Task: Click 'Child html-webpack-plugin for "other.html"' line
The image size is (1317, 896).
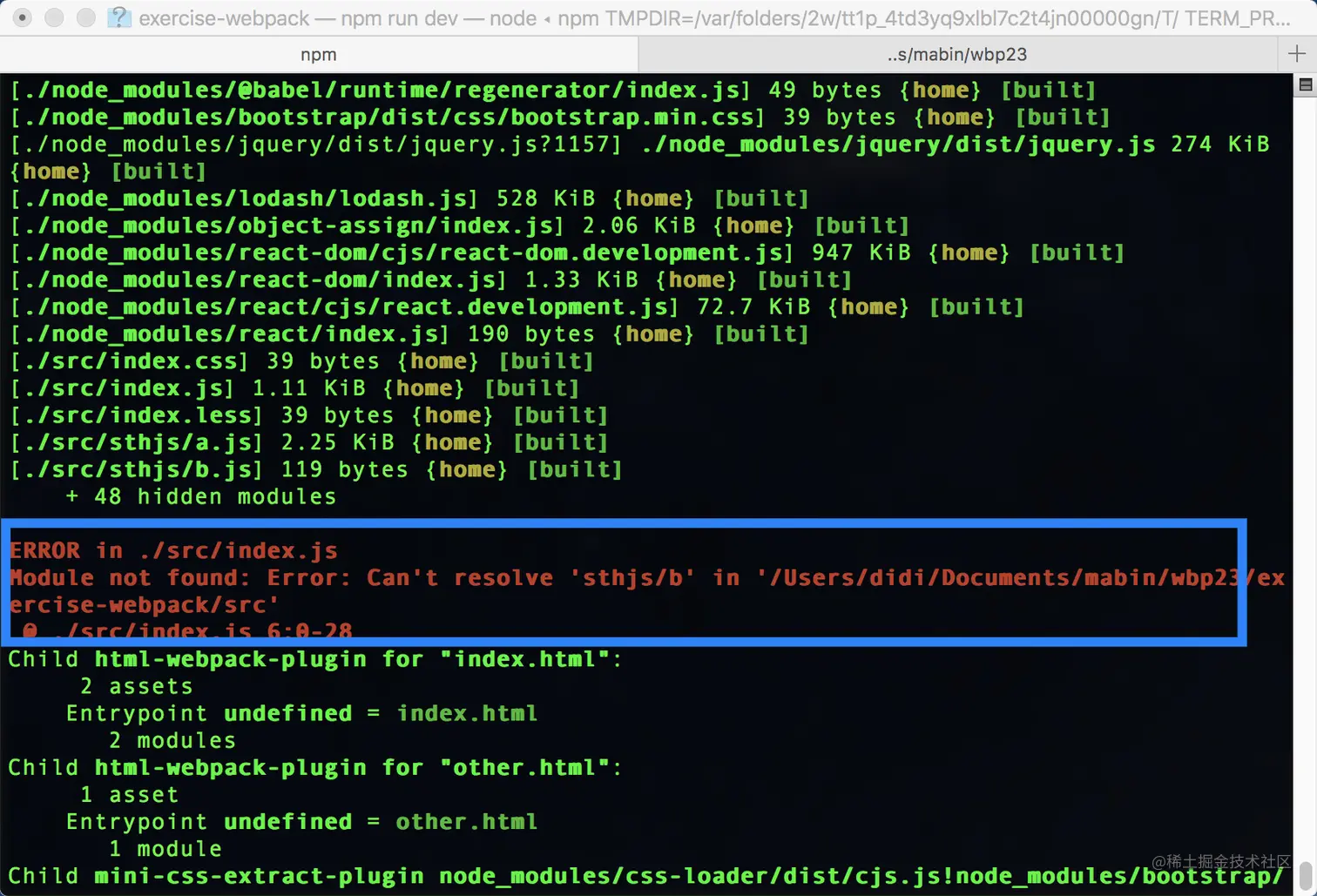Action: (x=315, y=767)
